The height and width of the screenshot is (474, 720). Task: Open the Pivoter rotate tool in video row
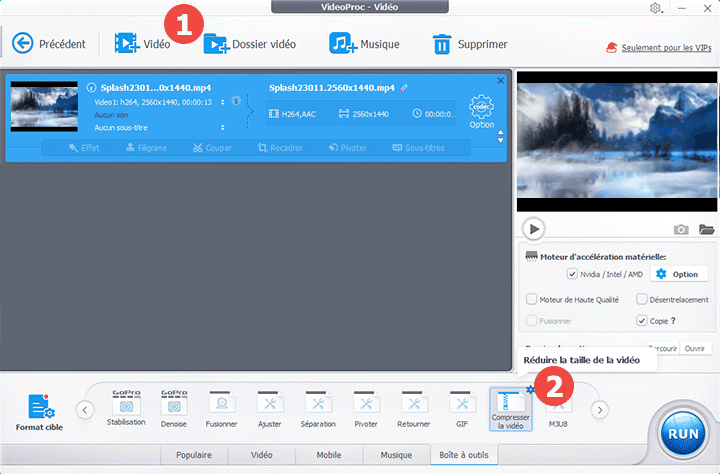coord(348,148)
